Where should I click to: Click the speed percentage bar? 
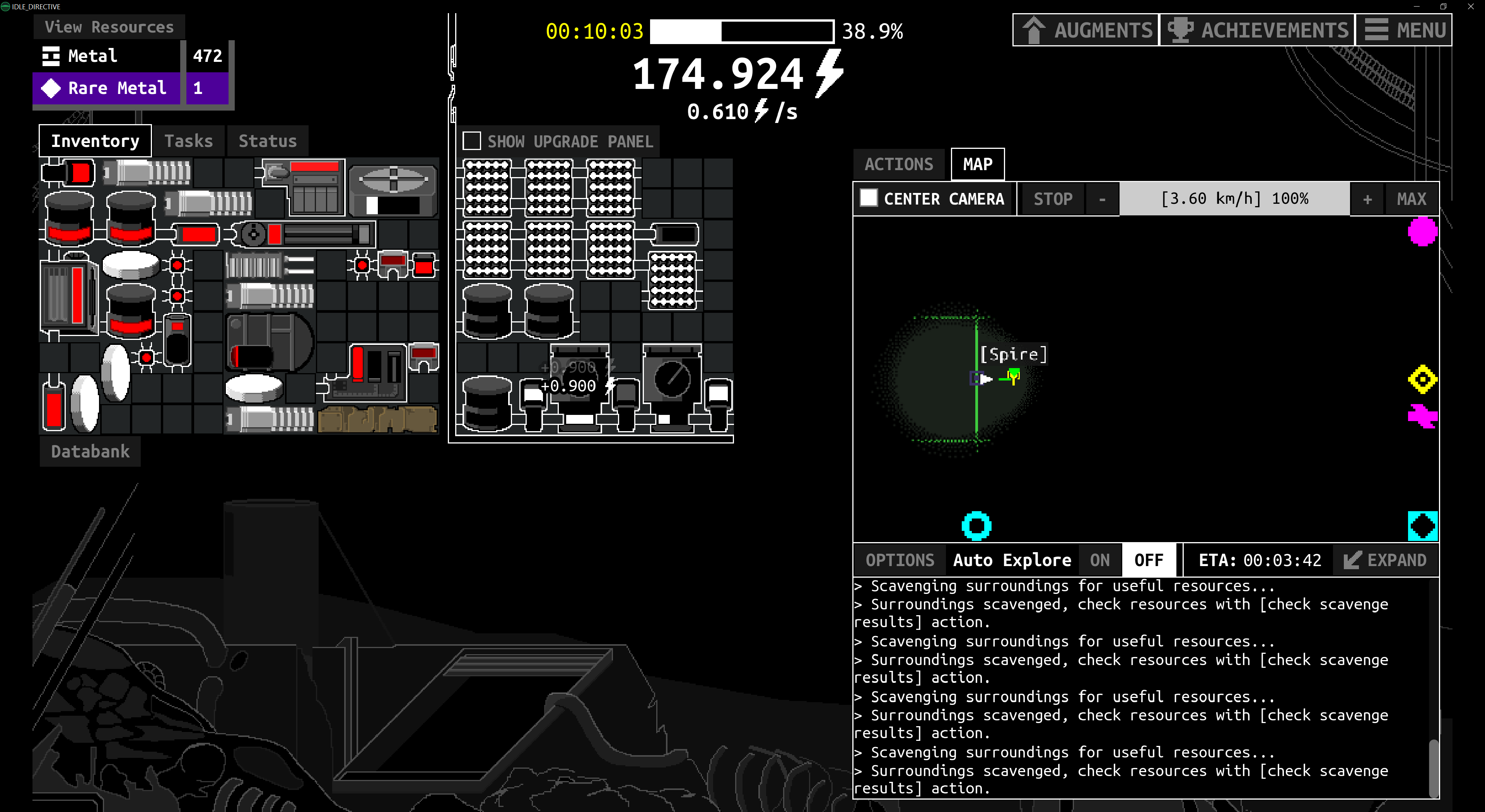point(1234,200)
